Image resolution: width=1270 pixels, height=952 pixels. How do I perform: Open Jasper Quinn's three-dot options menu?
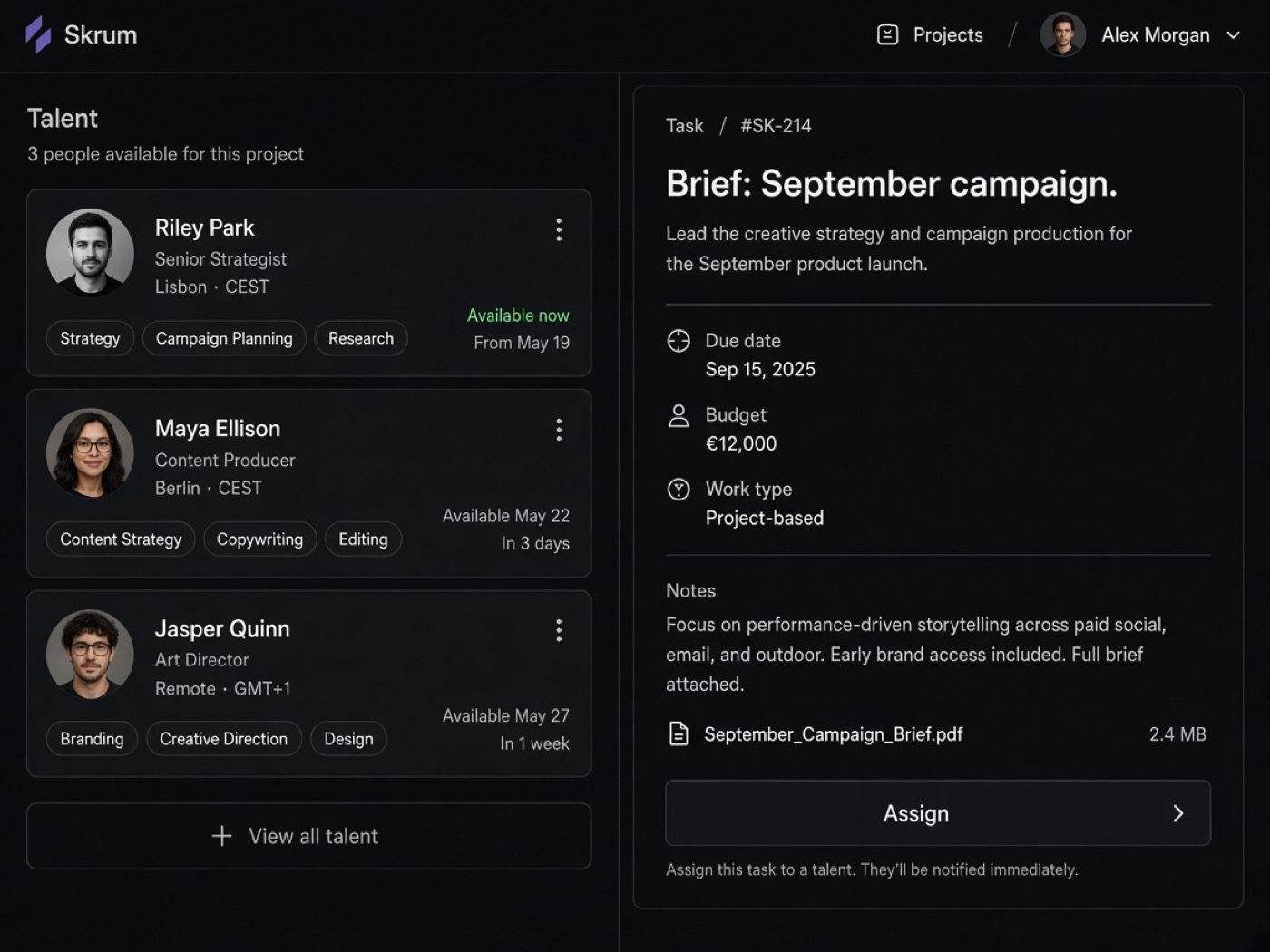pos(559,630)
